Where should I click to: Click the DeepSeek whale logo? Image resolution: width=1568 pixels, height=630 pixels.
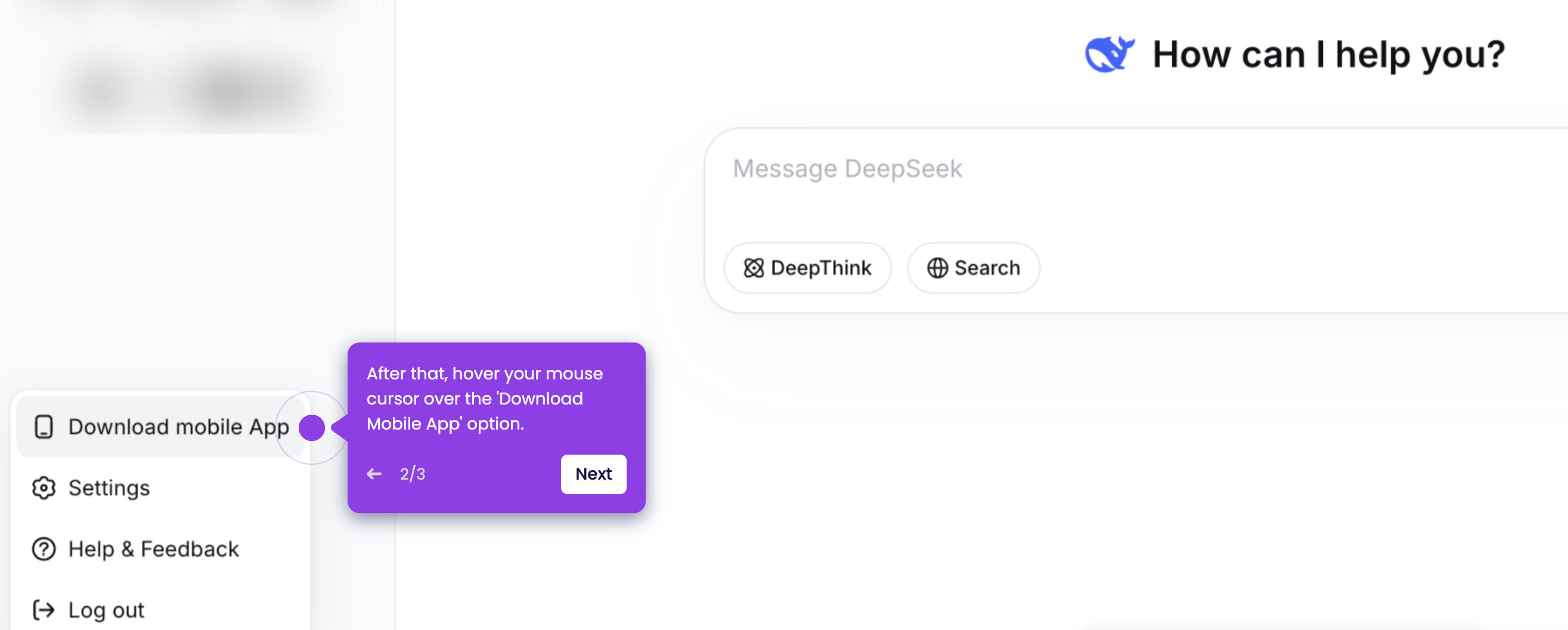point(1109,54)
